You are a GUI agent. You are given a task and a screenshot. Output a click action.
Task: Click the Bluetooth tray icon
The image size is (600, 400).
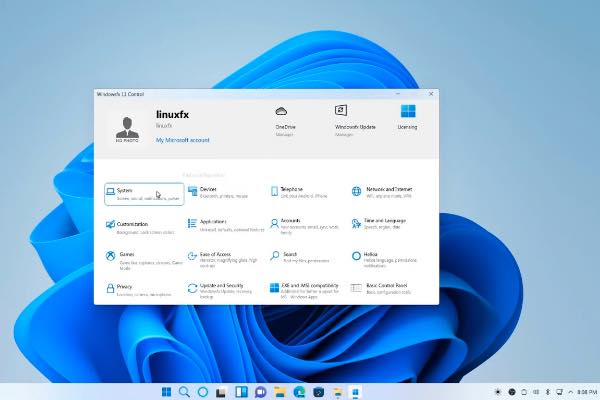pos(548,392)
